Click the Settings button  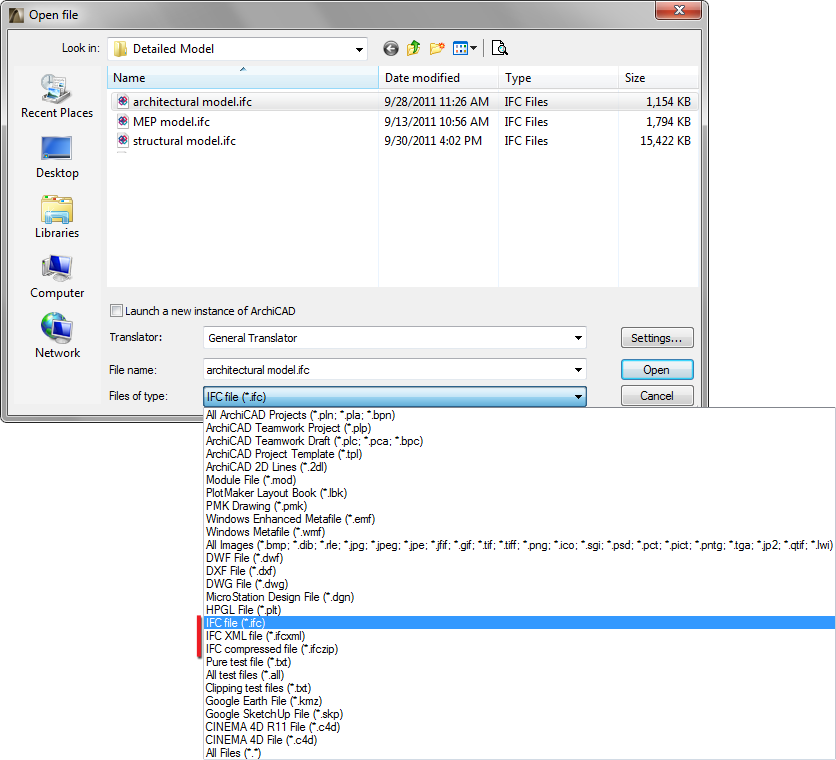(x=656, y=337)
